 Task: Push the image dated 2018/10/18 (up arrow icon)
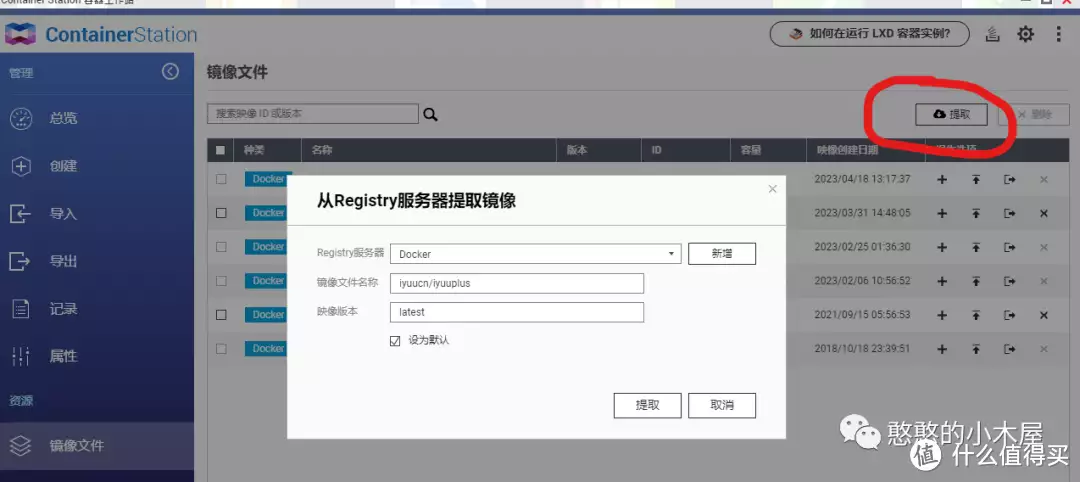pyautogui.click(x=975, y=349)
